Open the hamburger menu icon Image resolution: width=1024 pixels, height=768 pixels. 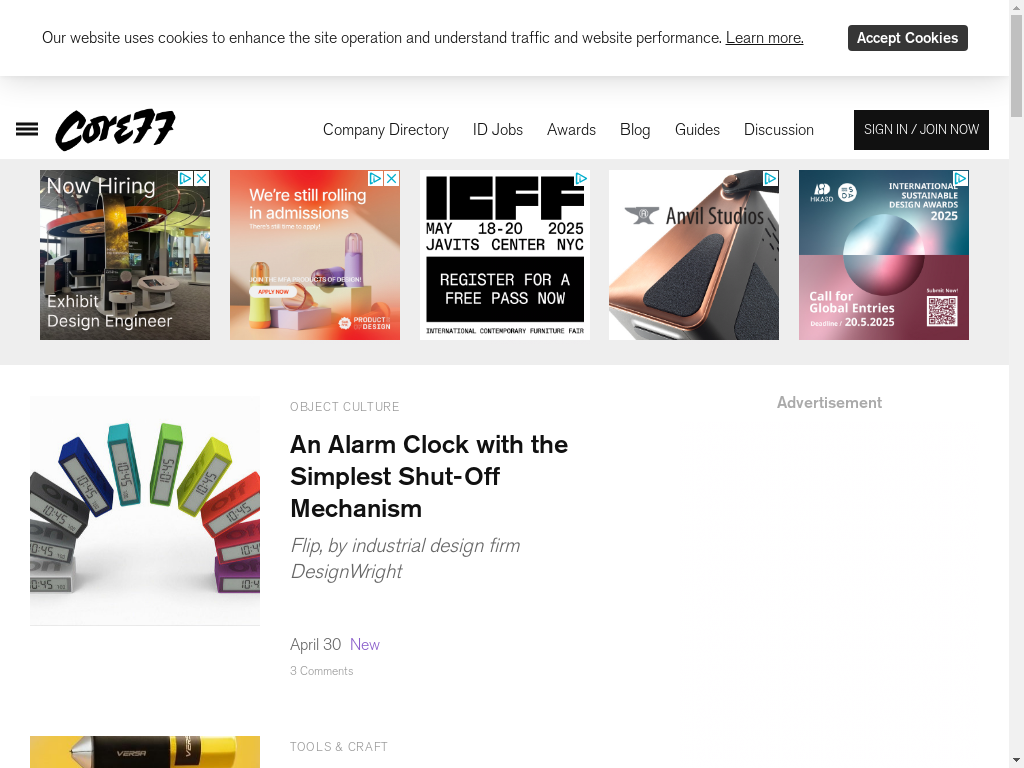pyautogui.click(x=27, y=129)
